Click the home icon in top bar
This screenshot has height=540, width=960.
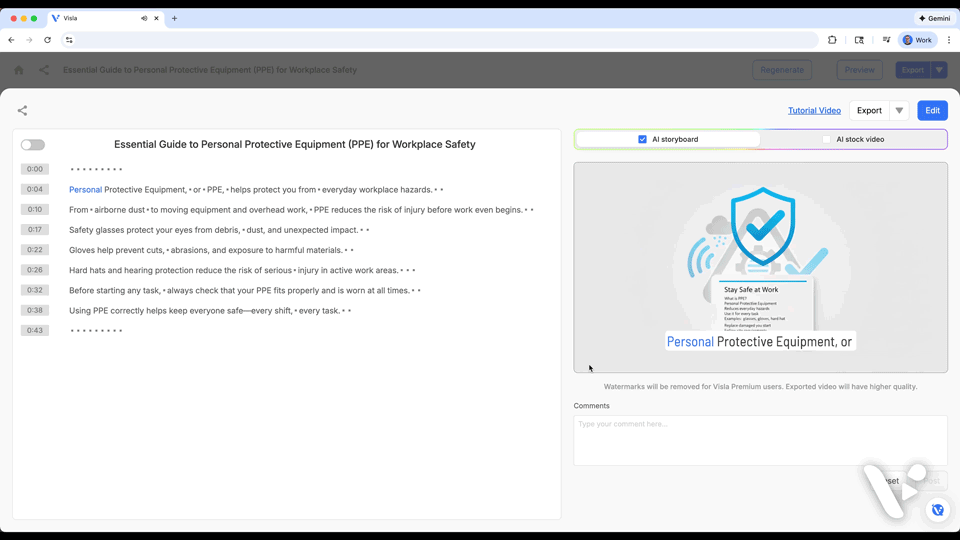point(18,70)
